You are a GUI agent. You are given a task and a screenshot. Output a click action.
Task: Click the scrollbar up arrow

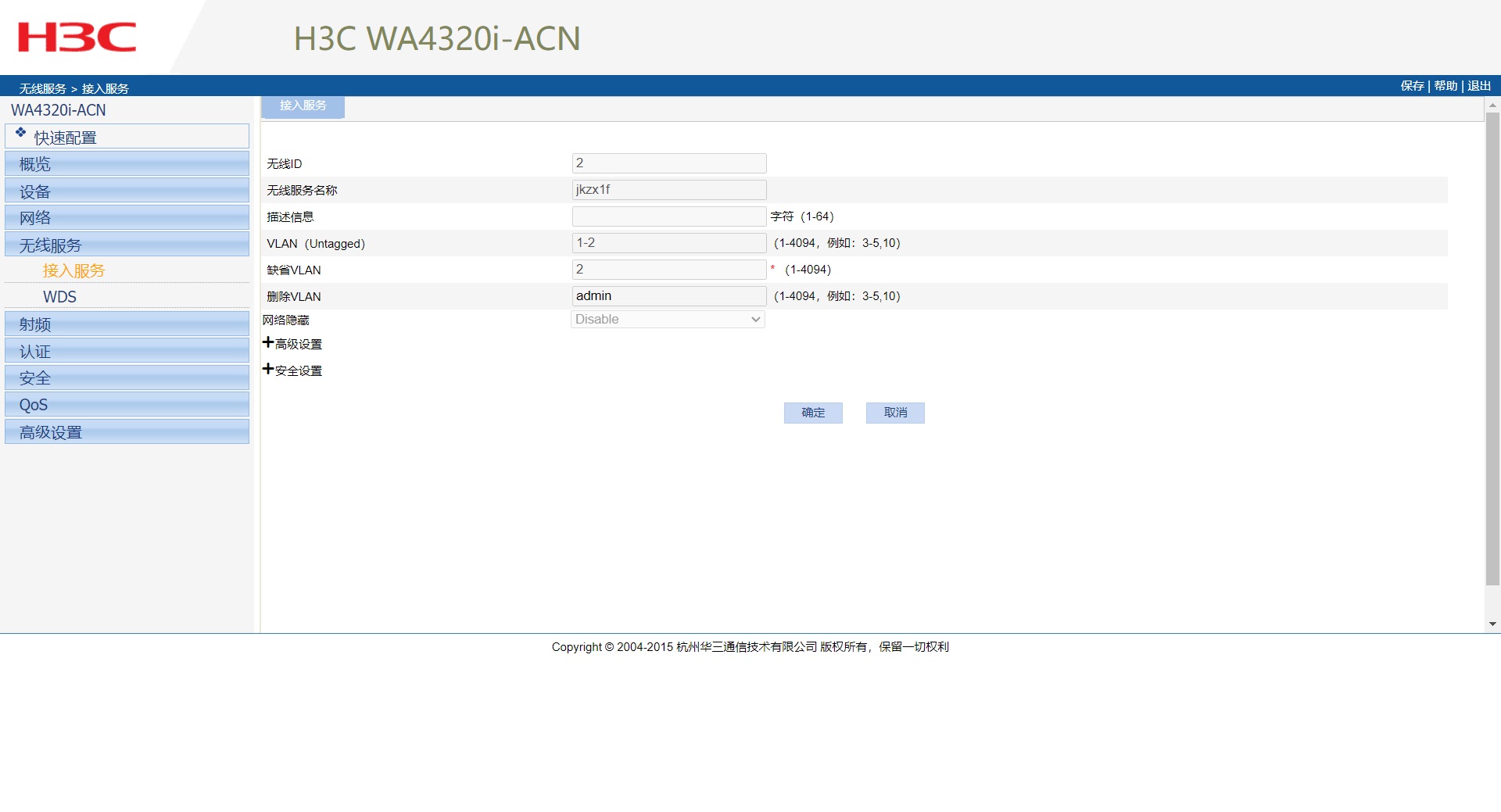pyautogui.click(x=1492, y=105)
